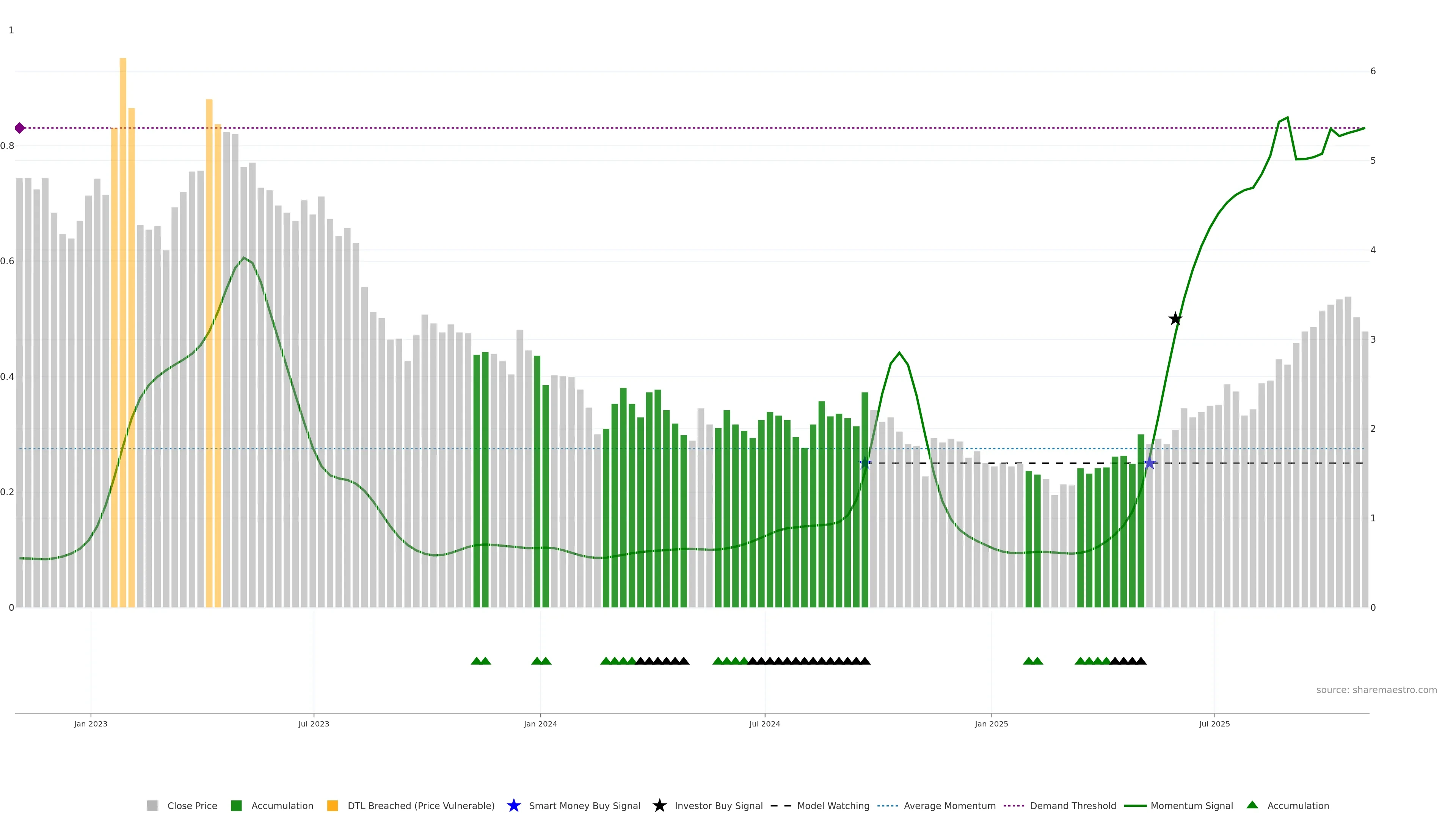This screenshot has height=819, width=1456.
Task: Click the purple diamond Demand Threshold marker
Action: [20, 128]
